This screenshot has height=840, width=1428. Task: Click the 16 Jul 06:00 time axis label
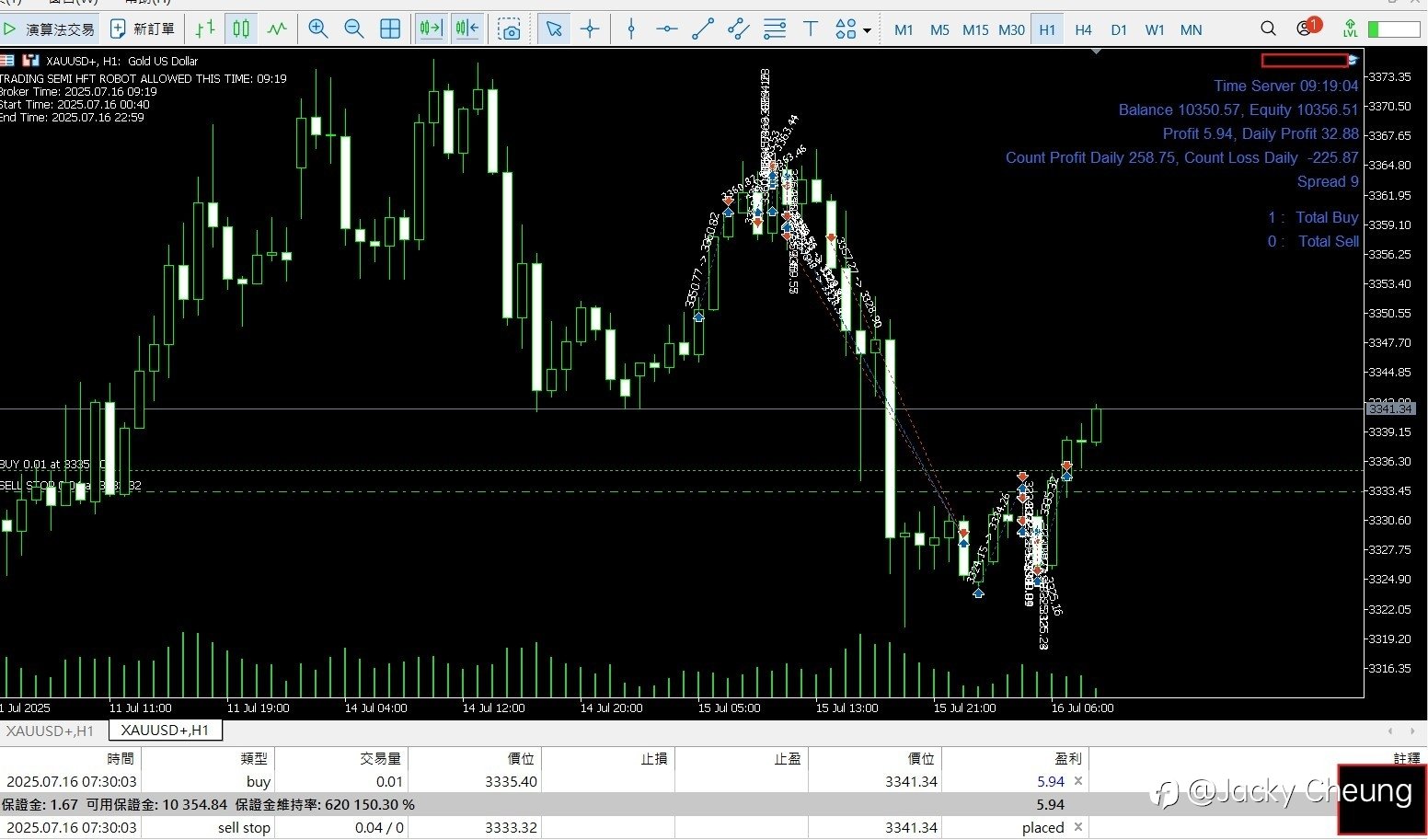click(1082, 708)
